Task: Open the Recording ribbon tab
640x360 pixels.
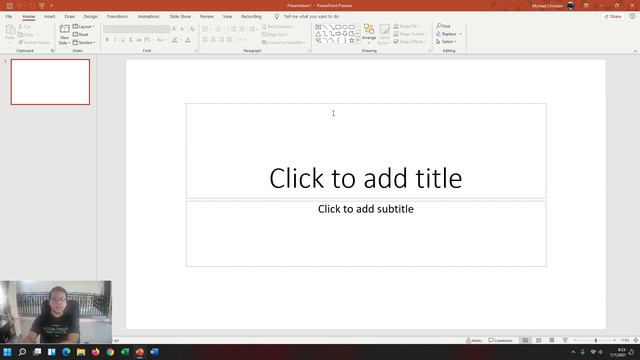Action: coord(251,16)
